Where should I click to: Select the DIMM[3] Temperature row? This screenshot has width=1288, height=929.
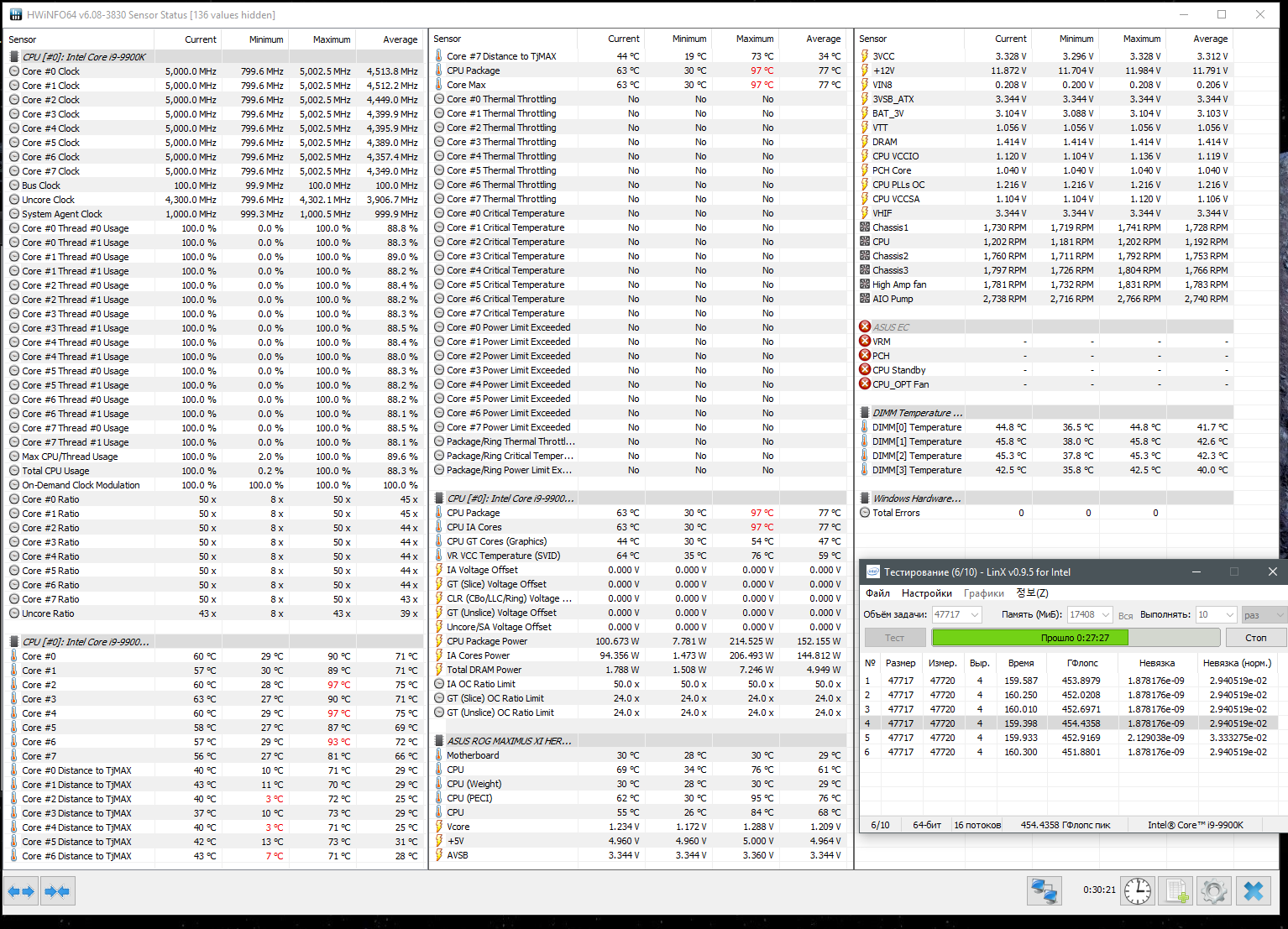pyautogui.click(x=1045, y=470)
